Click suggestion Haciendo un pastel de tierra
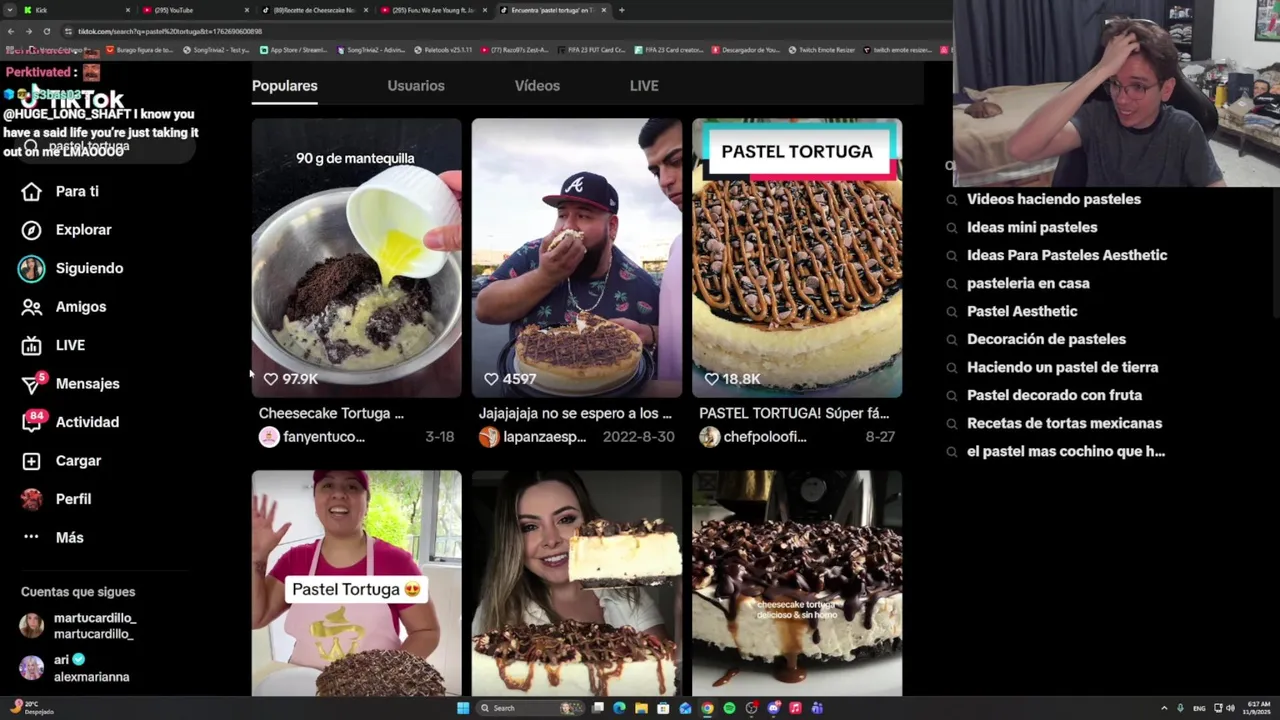 (x=1062, y=367)
